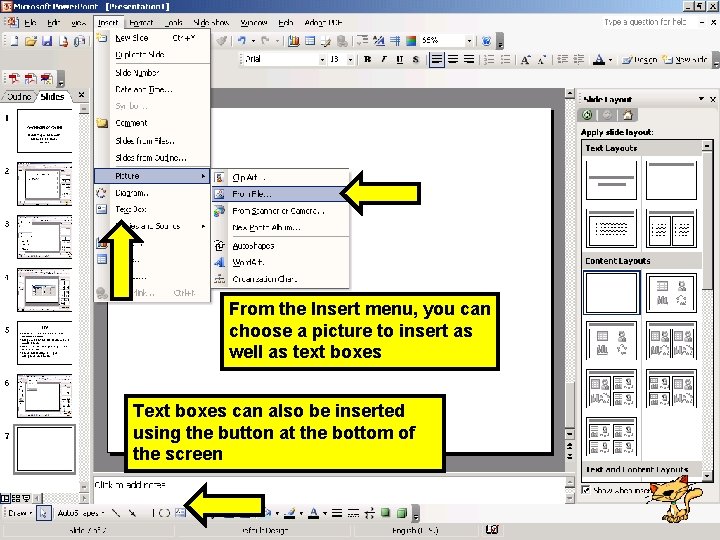This screenshot has height=540, width=720.
Task: Click the Open file folder icon
Action: (31, 41)
